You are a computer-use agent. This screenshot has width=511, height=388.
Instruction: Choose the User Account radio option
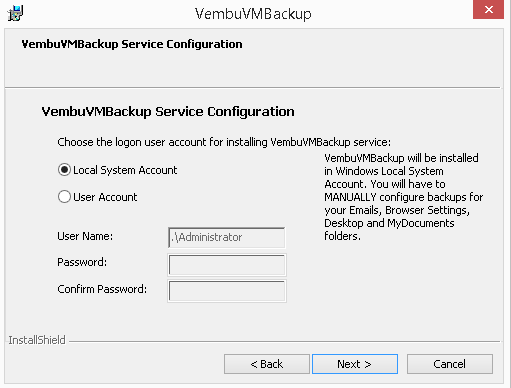tap(64, 197)
